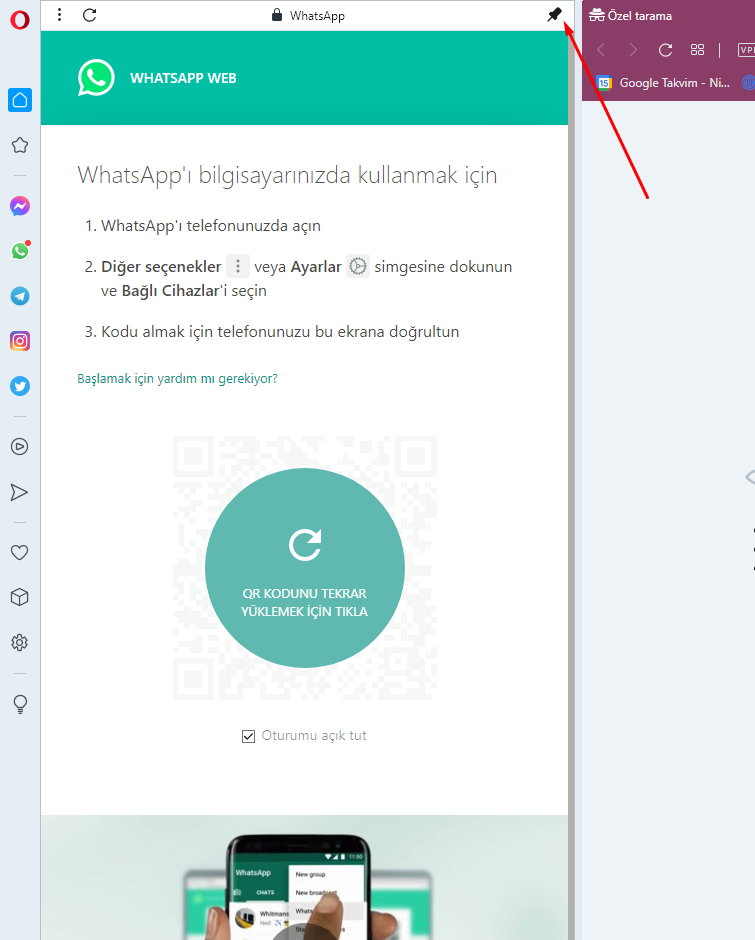Image resolution: width=755 pixels, height=940 pixels.
Task: Go back in the private browsing window
Action: point(601,50)
